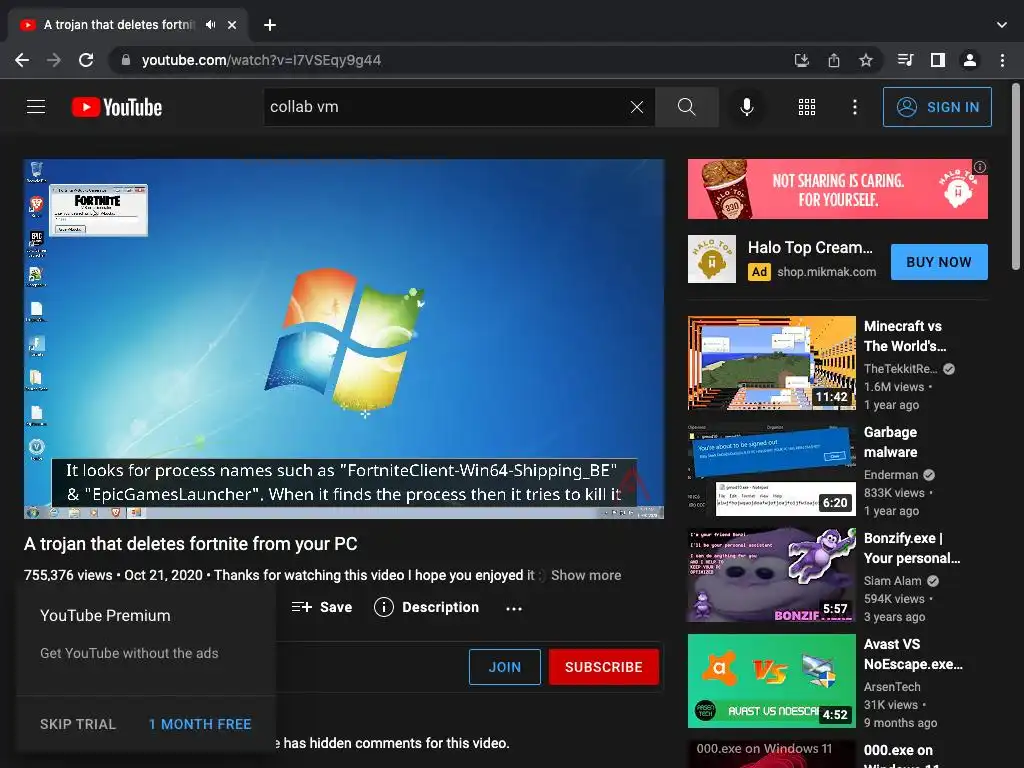Click 1 MONTH FREE in Premium popup
The height and width of the screenshot is (768, 1024).
[200, 724]
